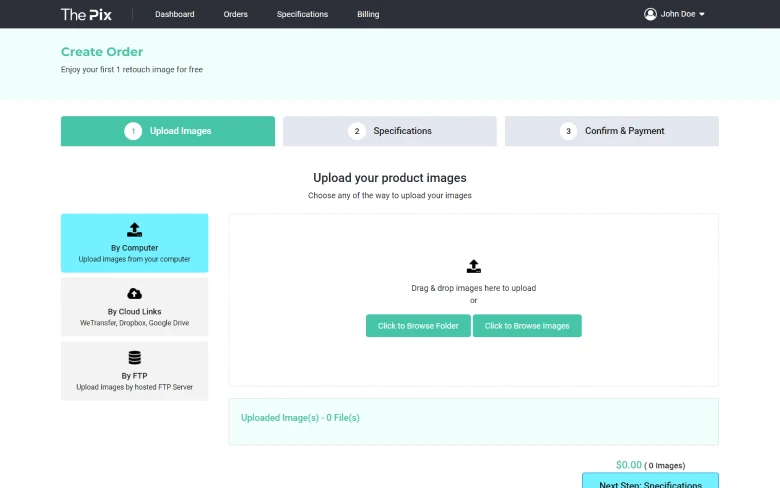780x488 pixels.
Task: Click the By Computer upload icon
Action: click(134, 230)
